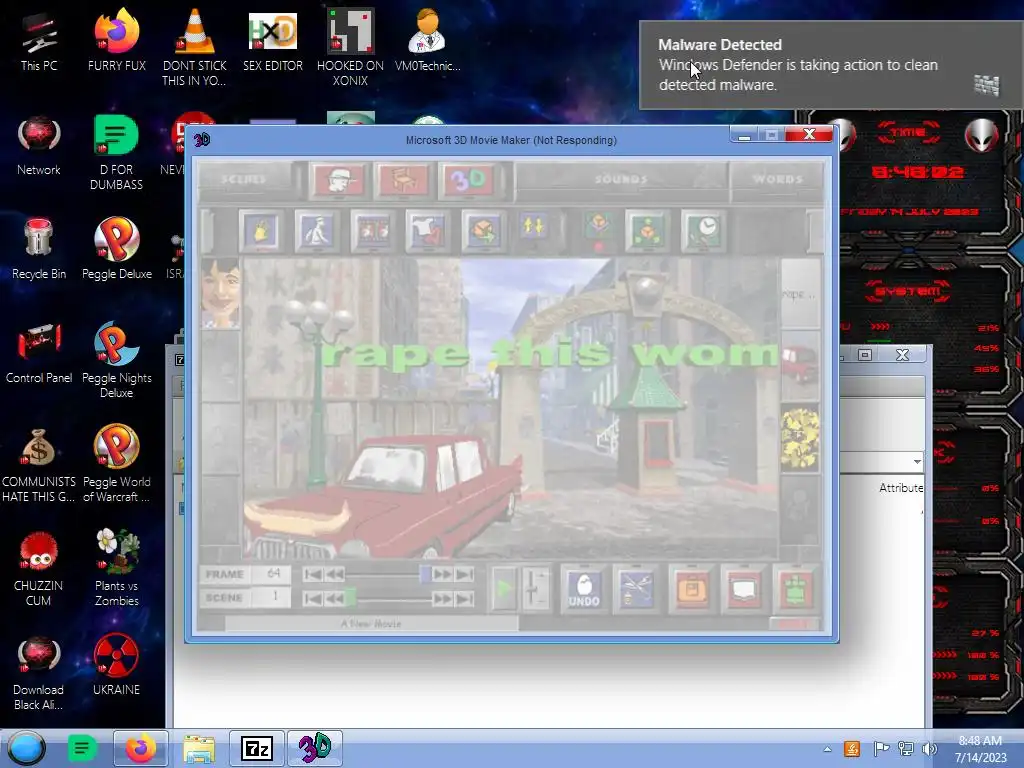Select the woman face thumbnail on the left
The width and height of the screenshot is (1024, 768).
coord(220,292)
